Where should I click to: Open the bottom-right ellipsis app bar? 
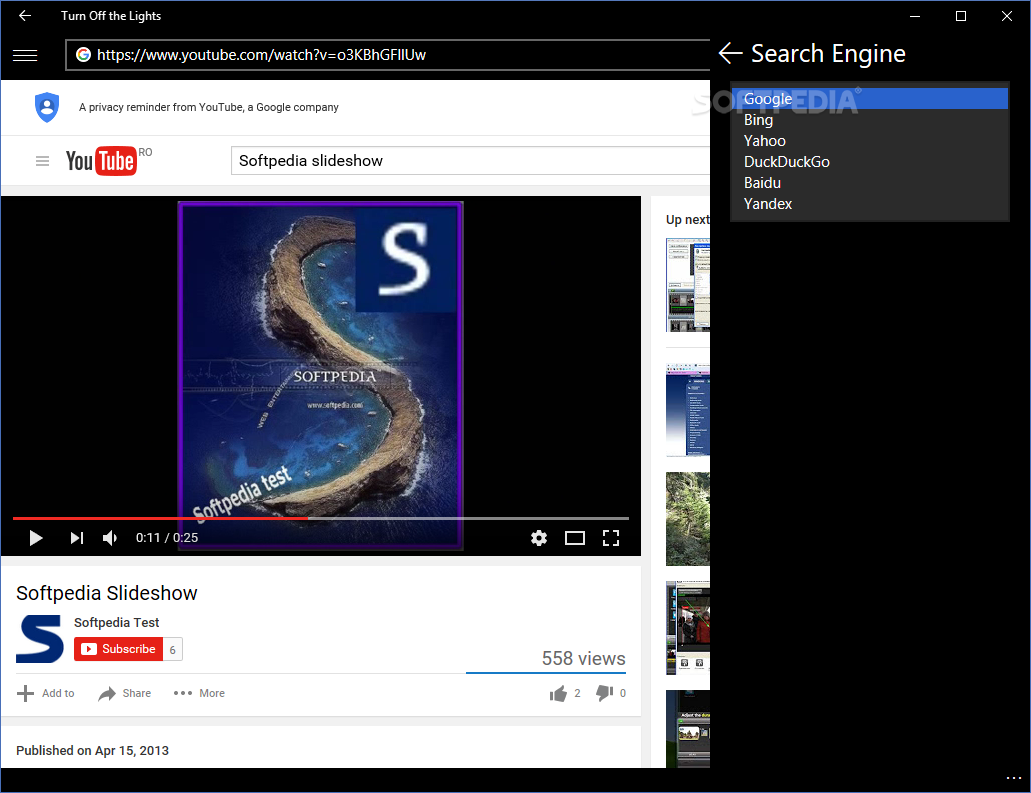1013,779
